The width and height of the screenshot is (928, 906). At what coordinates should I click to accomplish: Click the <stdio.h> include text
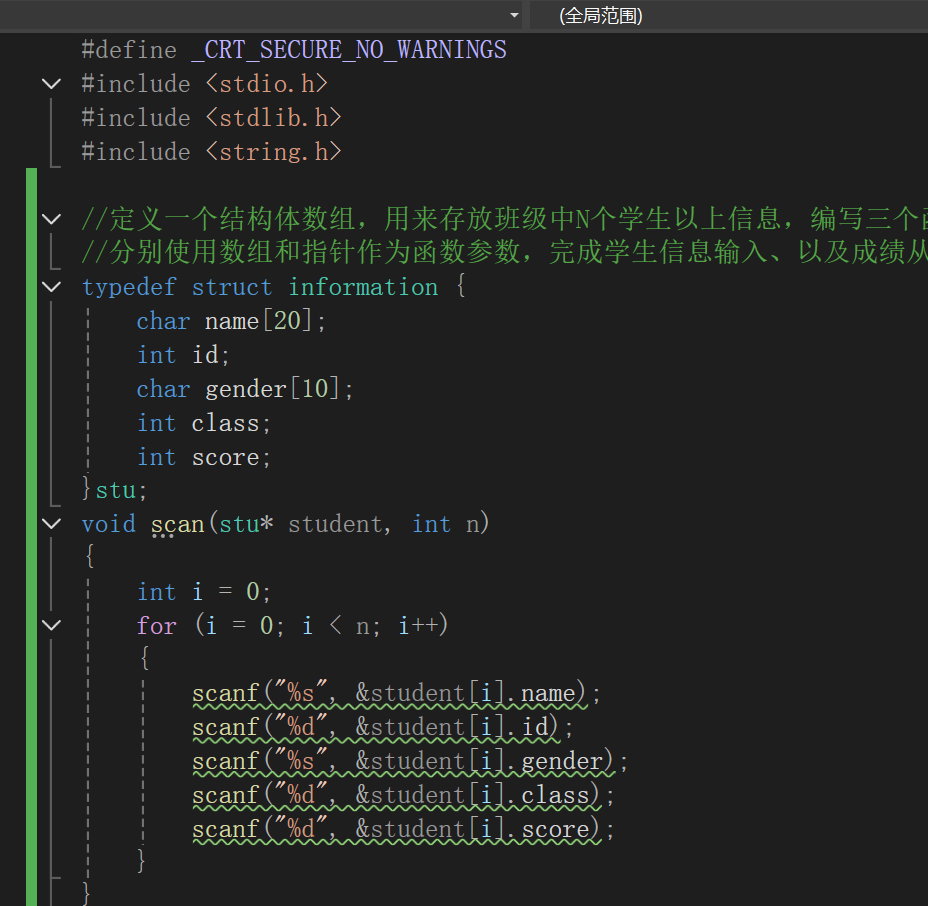pos(266,84)
